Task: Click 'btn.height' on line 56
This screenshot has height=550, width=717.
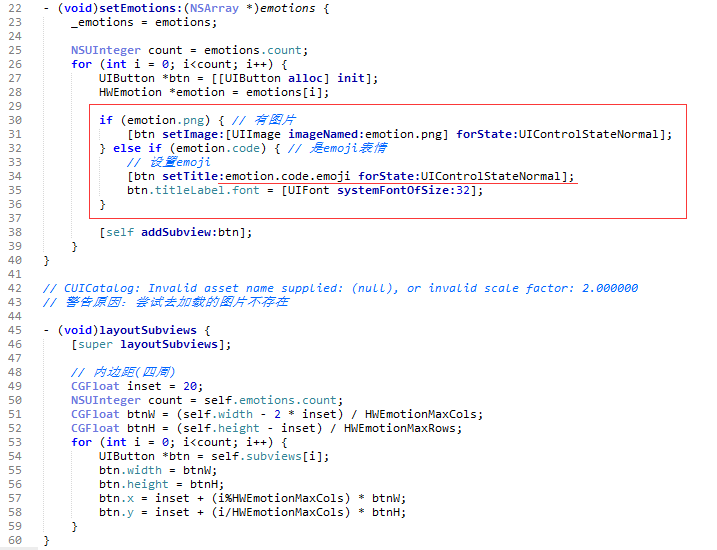Action: pos(134,484)
